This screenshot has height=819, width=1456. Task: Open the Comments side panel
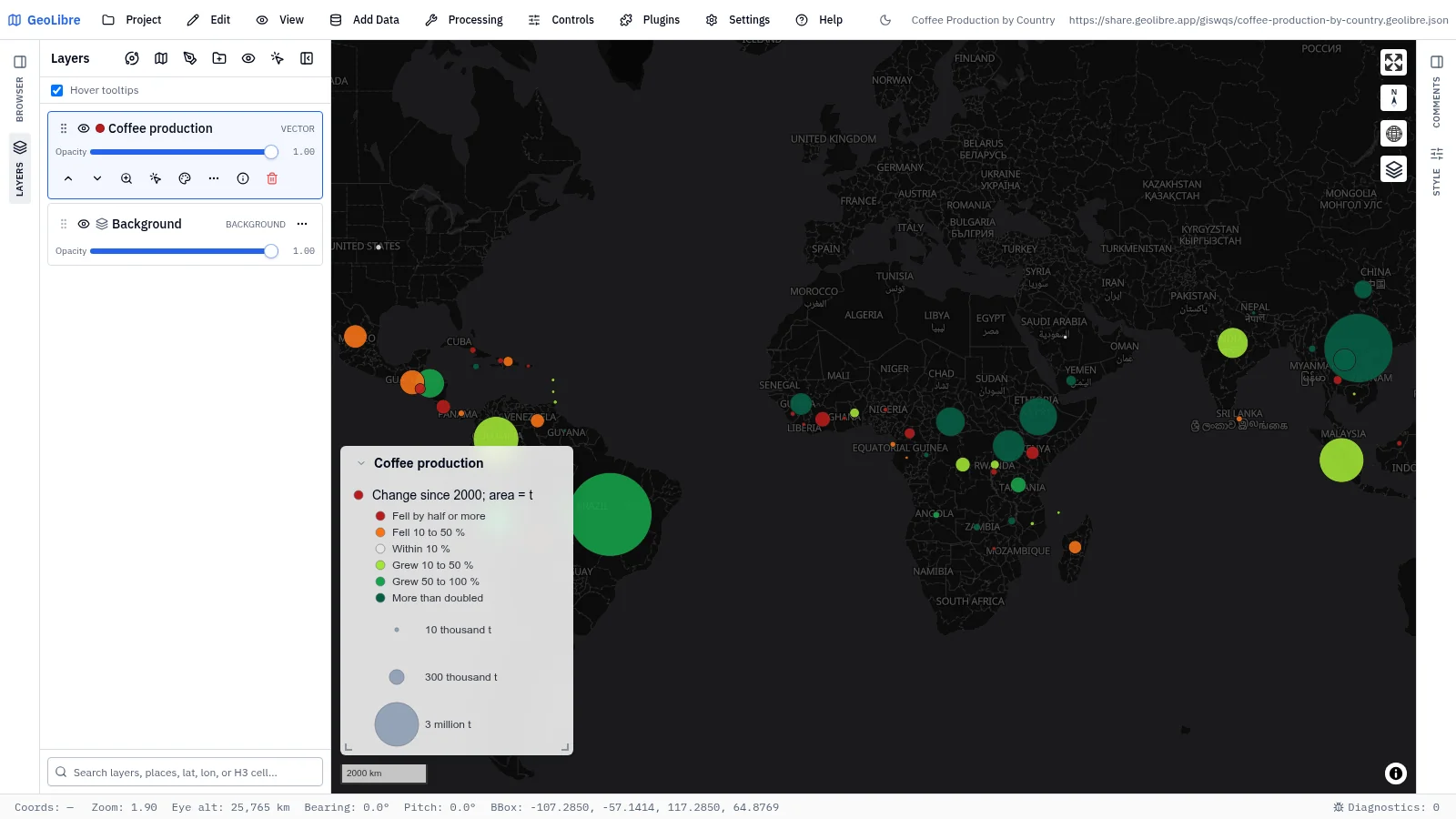pyautogui.click(x=1436, y=90)
